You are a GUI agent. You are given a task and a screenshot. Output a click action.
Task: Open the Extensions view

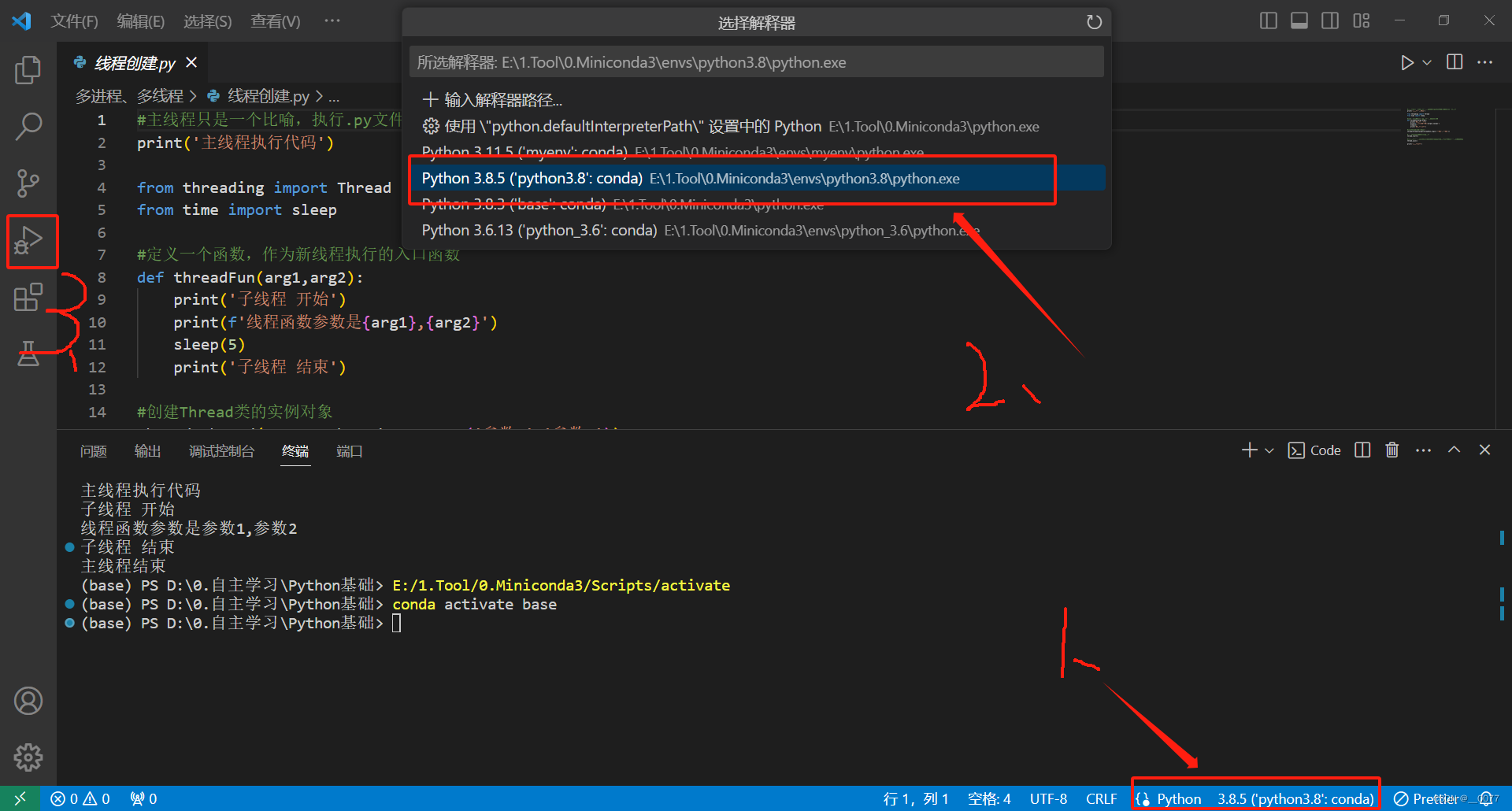click(x=28, y=298)
